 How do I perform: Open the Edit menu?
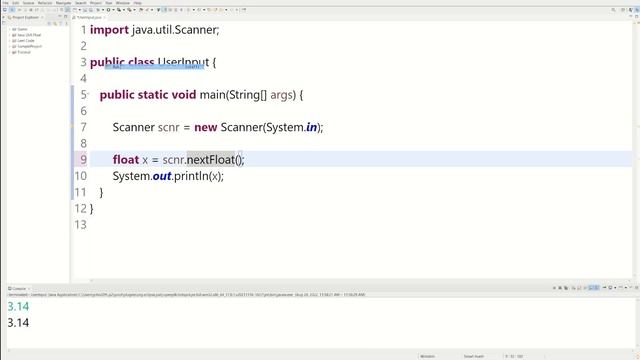click(16, 3)
